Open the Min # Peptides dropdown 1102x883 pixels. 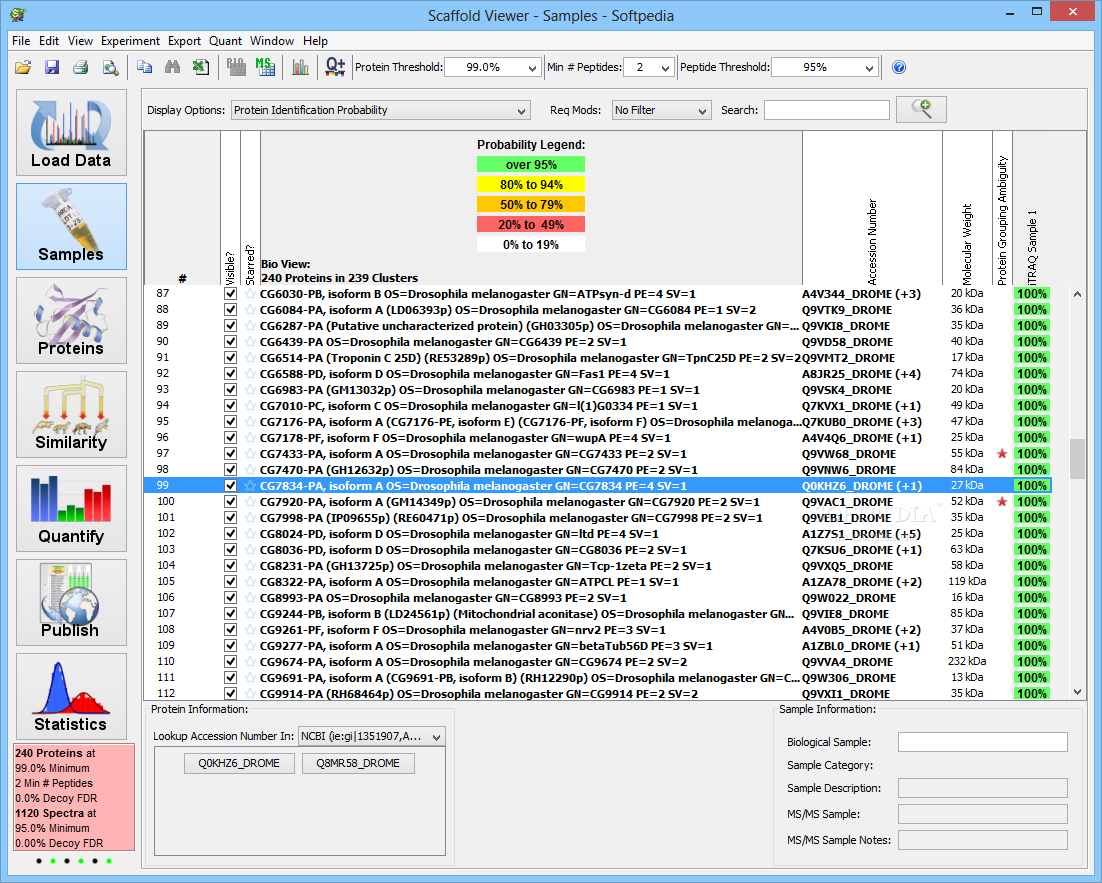coord(665,67)
